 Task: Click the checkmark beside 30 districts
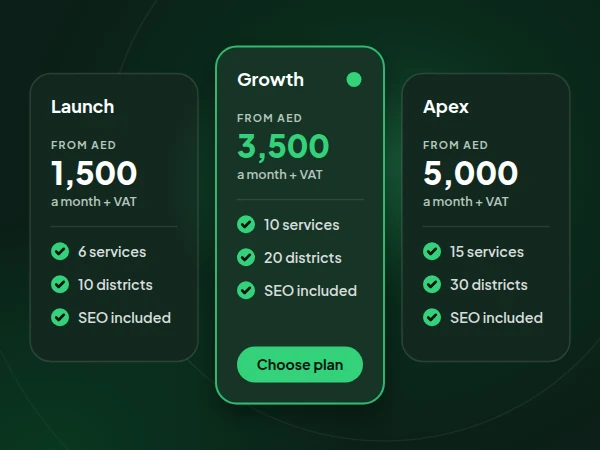click(432, 284)
